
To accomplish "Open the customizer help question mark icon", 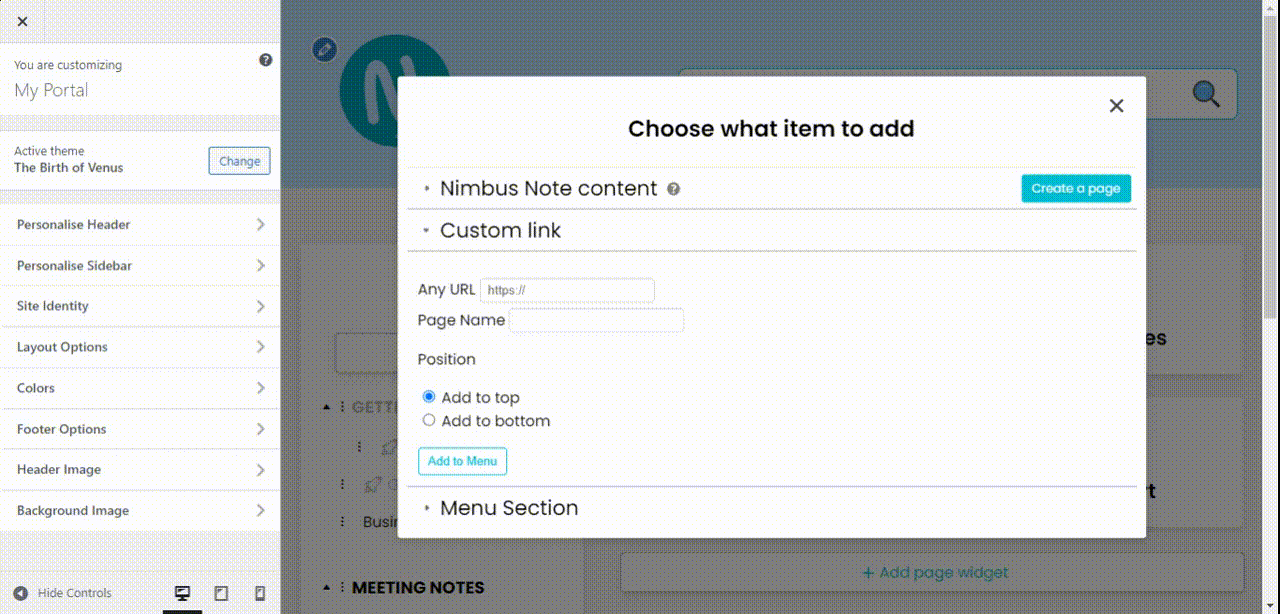I will pyautogui.click(x=265, y=59).
